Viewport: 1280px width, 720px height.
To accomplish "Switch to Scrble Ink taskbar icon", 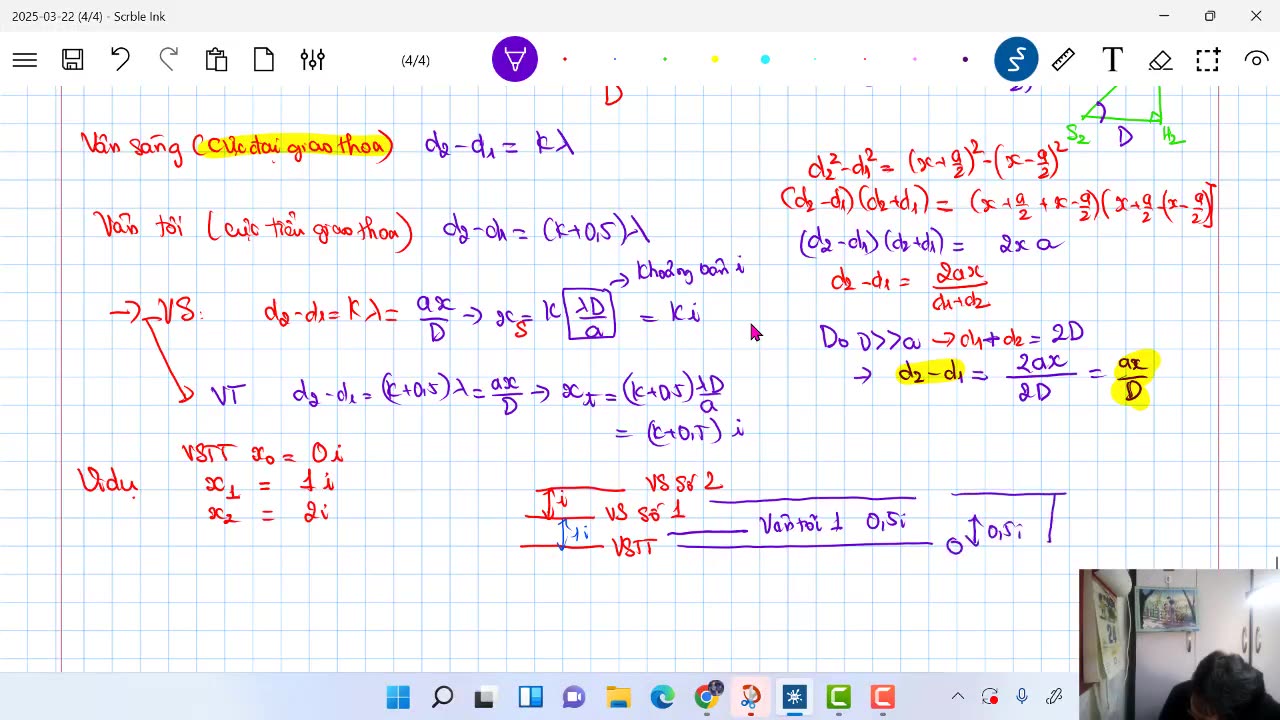I will [794, 697].
